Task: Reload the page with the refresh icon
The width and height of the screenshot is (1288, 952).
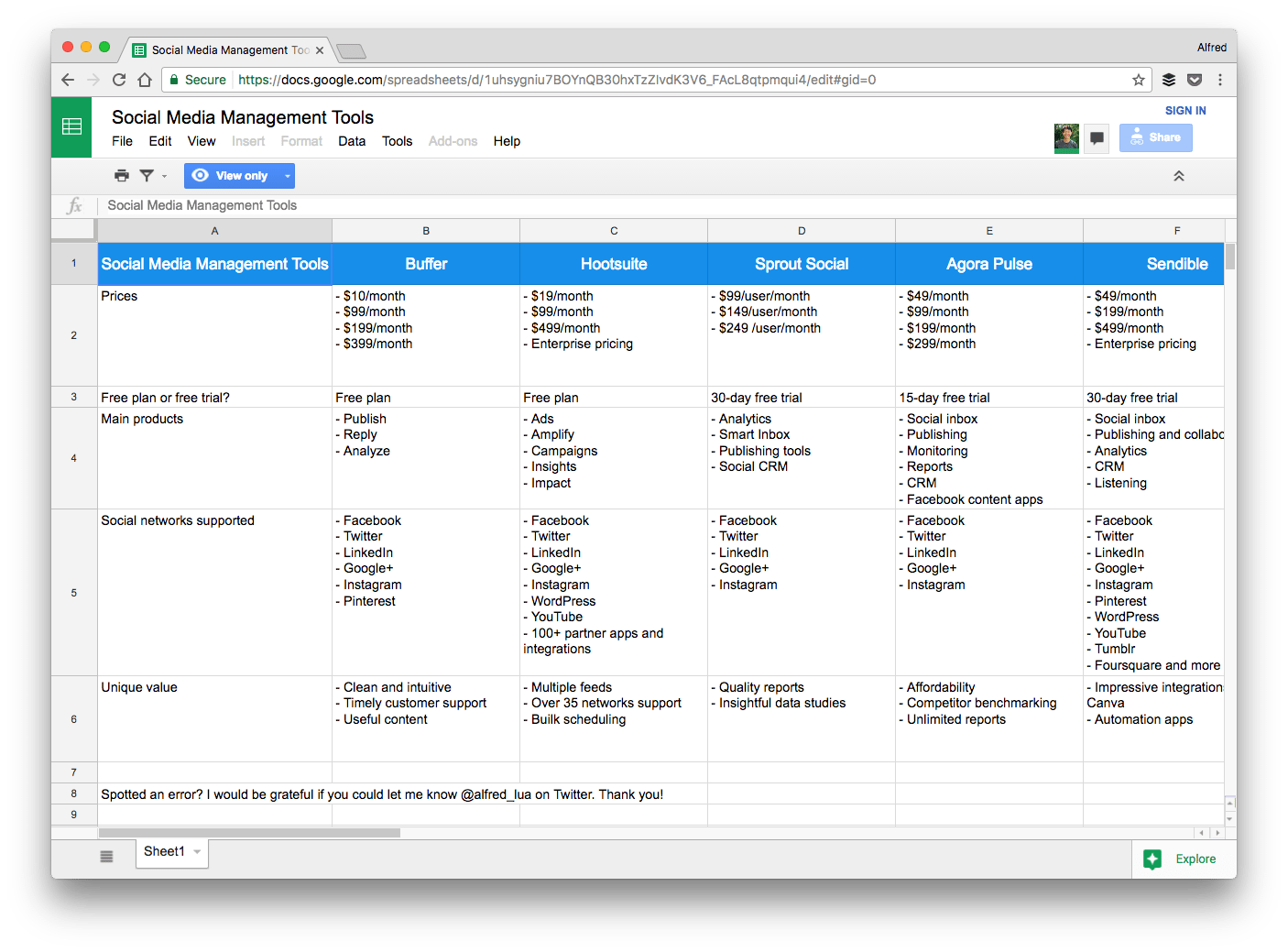Action: (119, 80)
